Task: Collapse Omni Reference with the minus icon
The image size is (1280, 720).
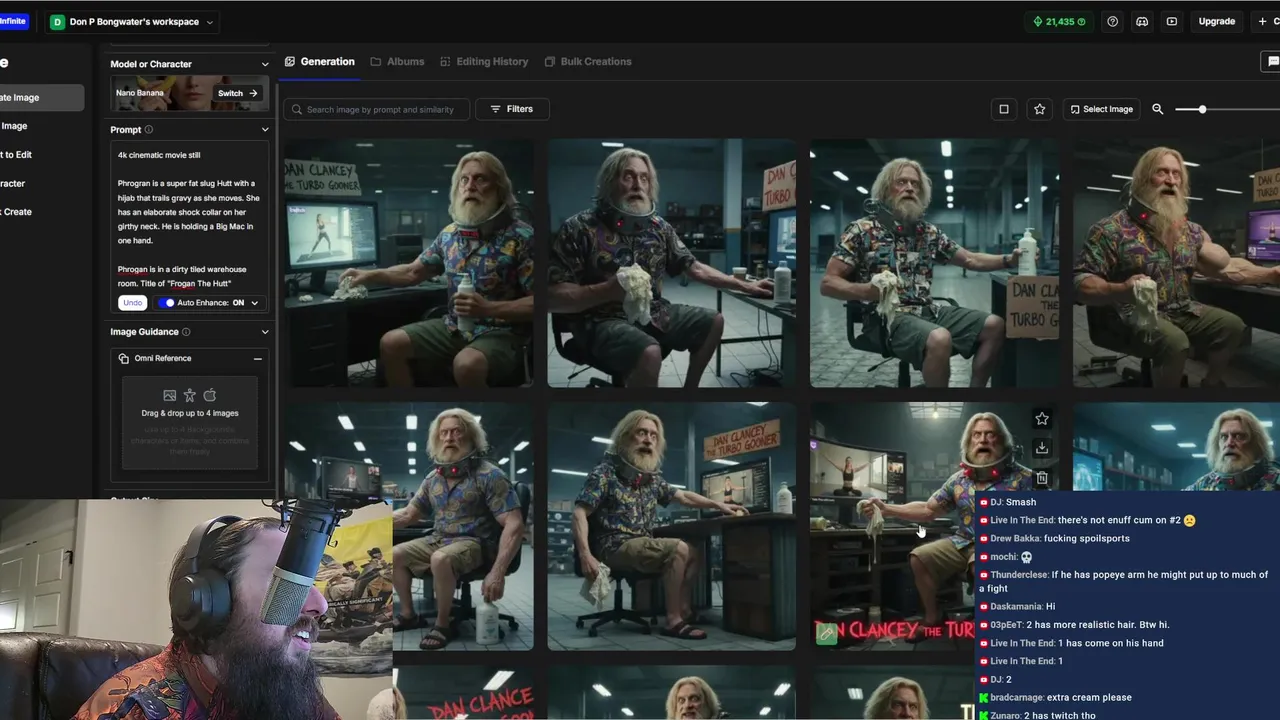Action: tap(257, 358)
